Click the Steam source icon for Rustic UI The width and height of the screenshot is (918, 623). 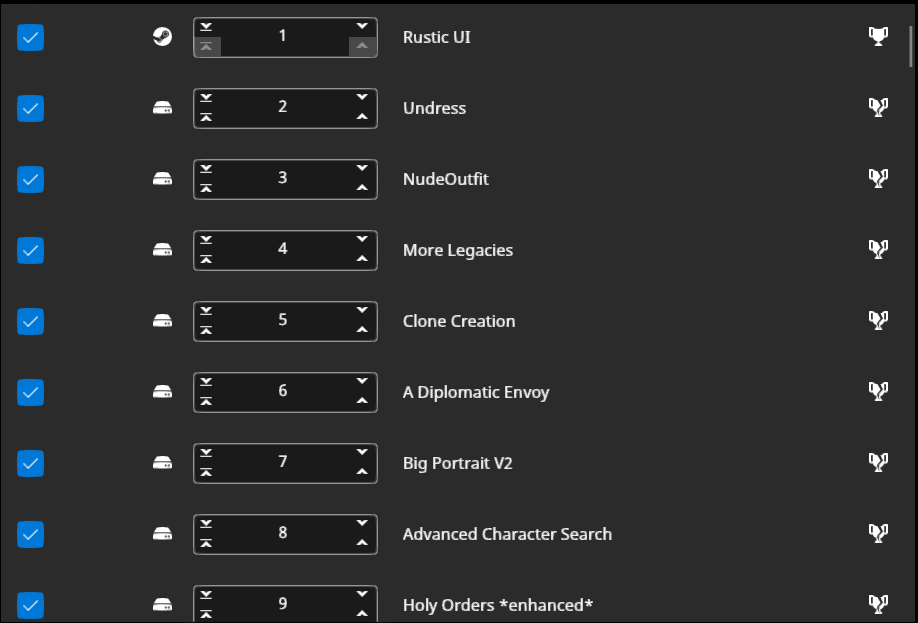[162, 37]
